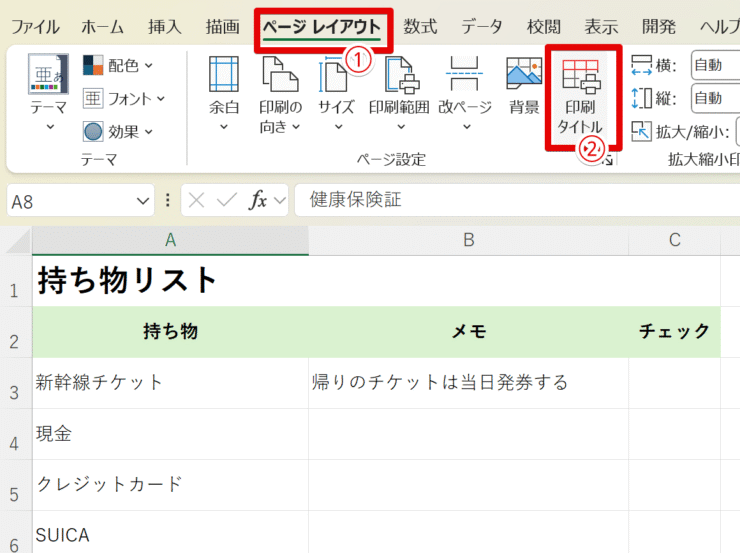The width and height of the screenshot is (740, 553).
Task: Select row 2 header
Action: point(16,332)
